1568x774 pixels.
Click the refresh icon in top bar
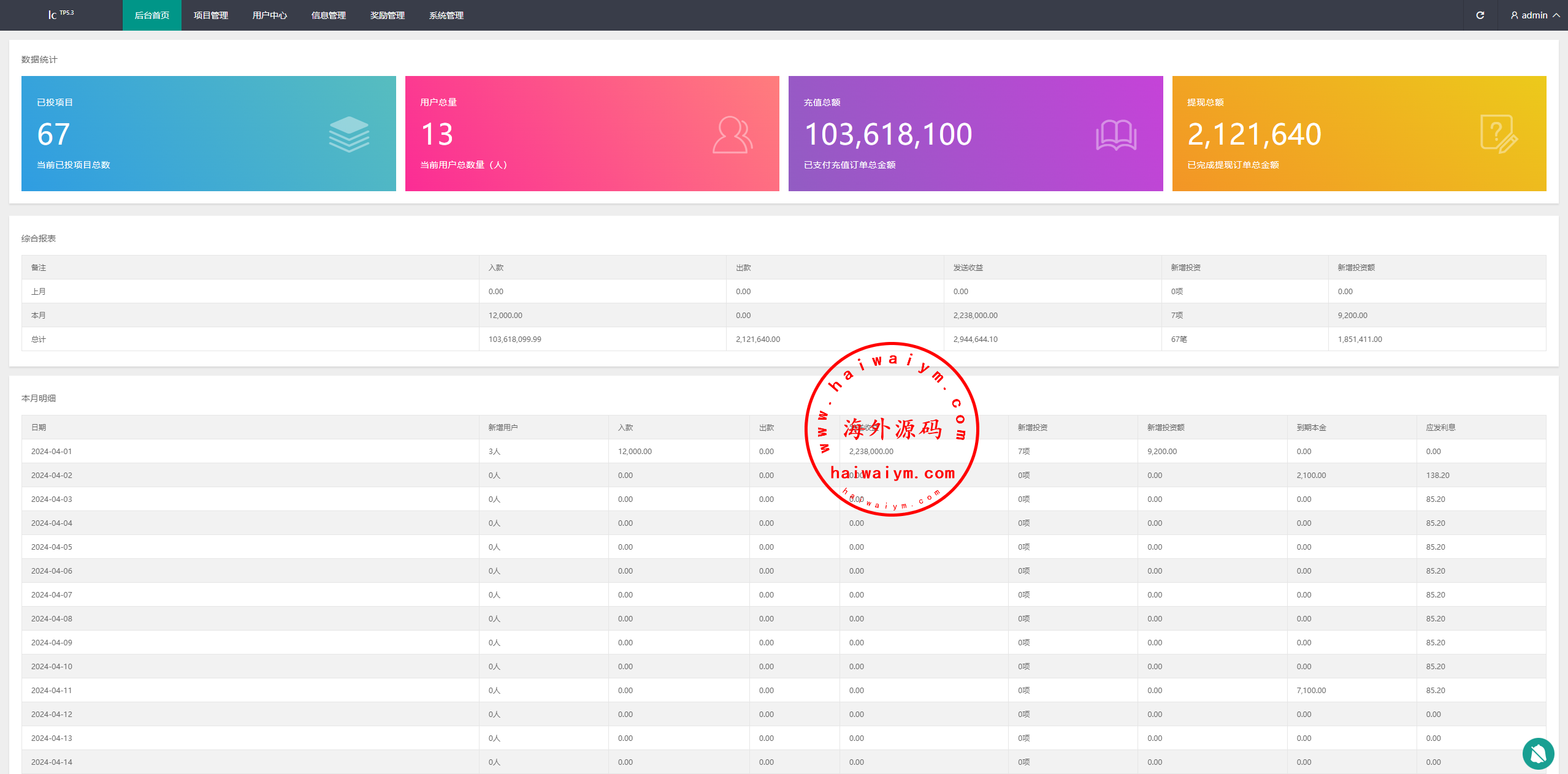coord(1480,15)
